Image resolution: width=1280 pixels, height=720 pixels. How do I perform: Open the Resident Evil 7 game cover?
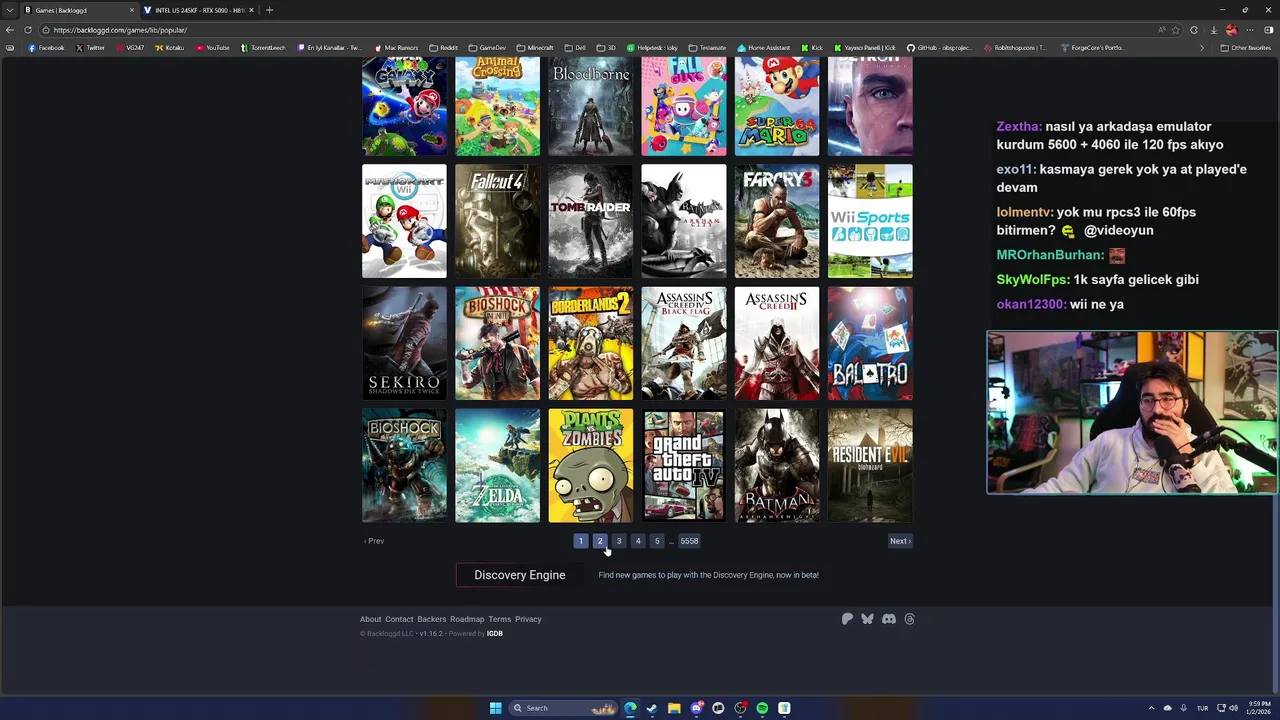point(870,466)
